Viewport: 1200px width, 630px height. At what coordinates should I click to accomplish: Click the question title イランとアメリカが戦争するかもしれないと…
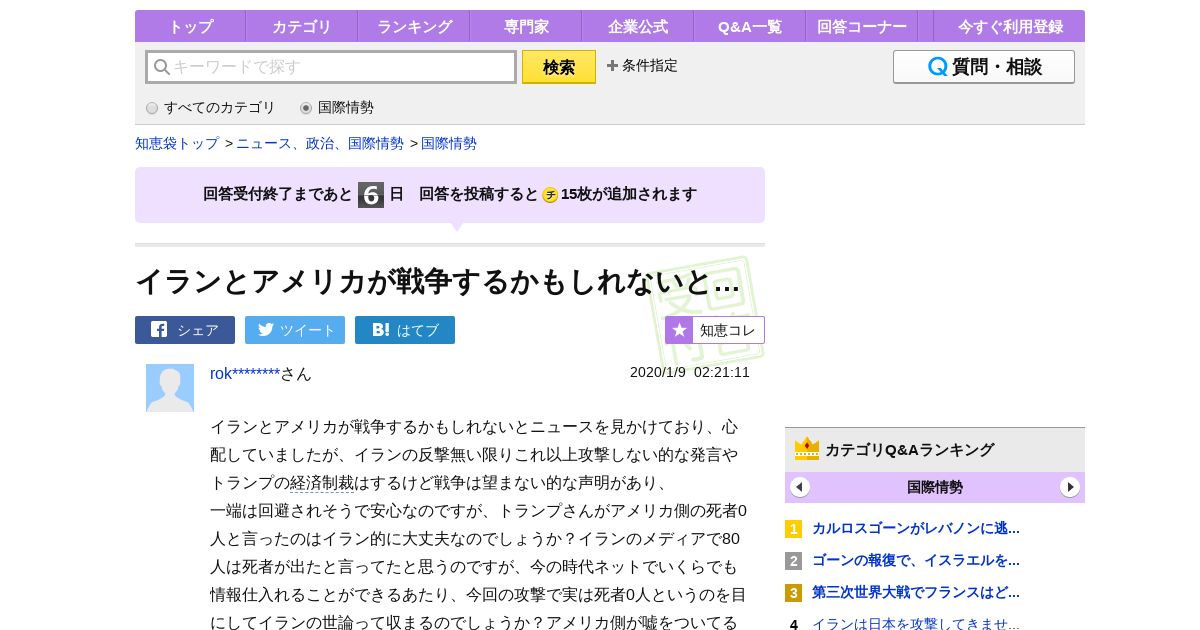tap(438, 282)
